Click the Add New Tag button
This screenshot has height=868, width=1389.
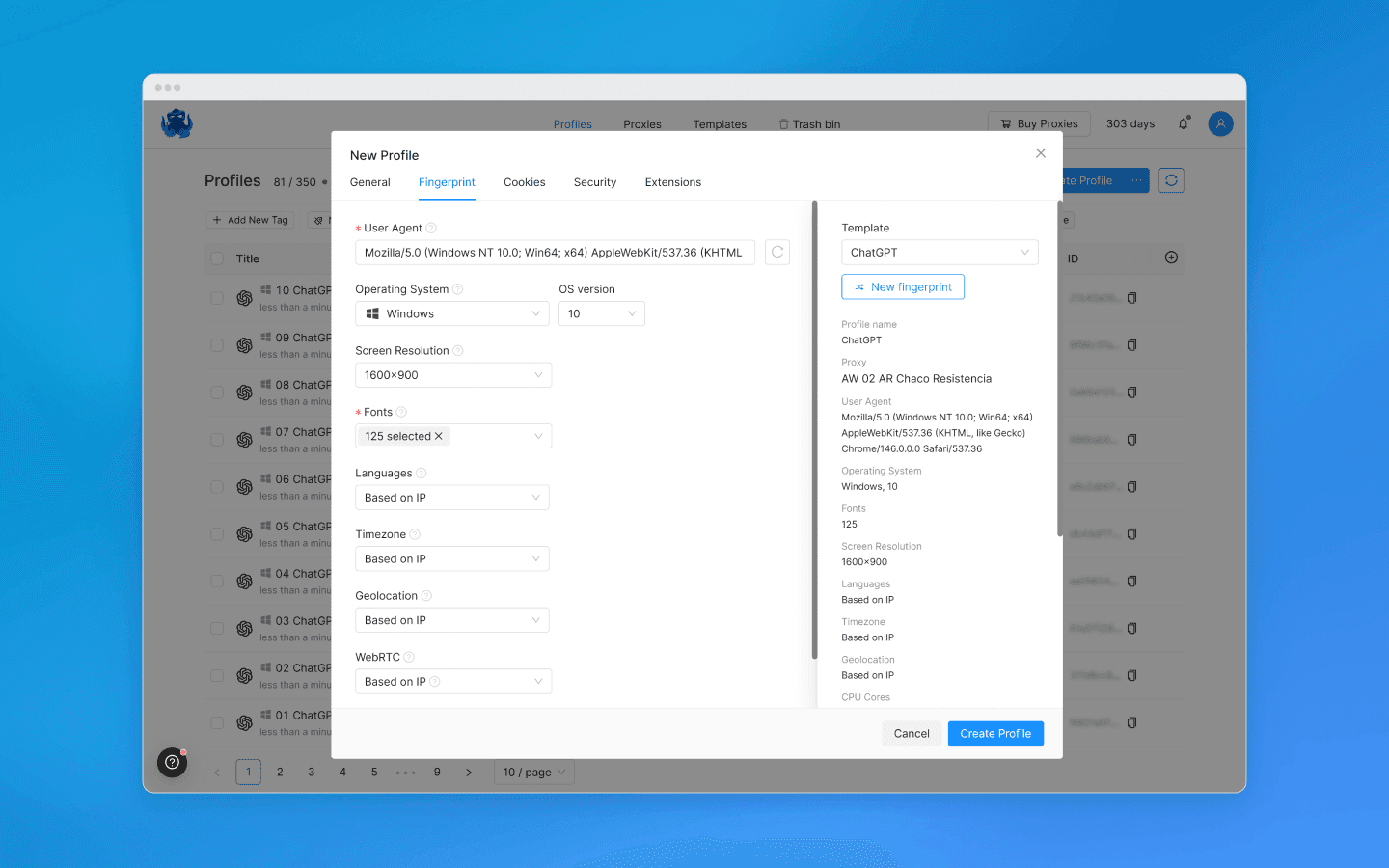tap(251, 220)
